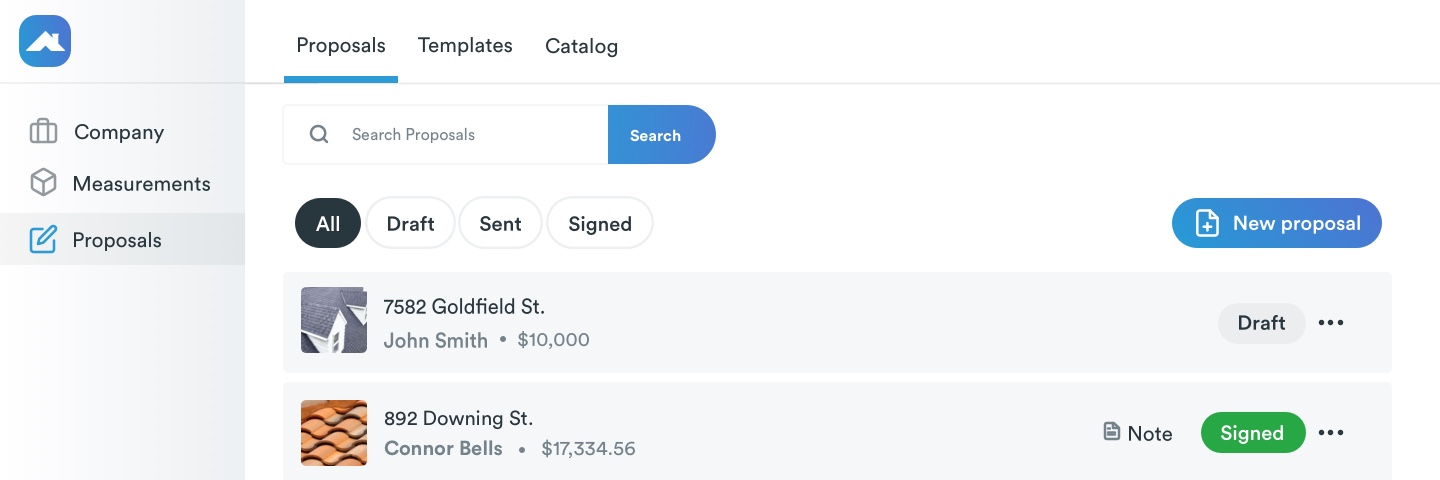Open the Company section briefcase icon
This screenshot has width=1440, height=480.
click(x=43, y=132)
